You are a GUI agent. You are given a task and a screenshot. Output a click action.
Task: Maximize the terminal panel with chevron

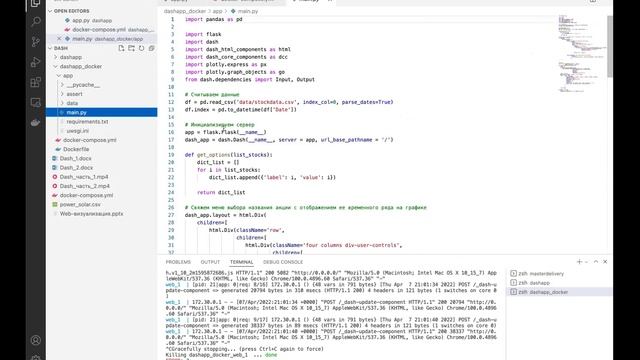point(596,262)
